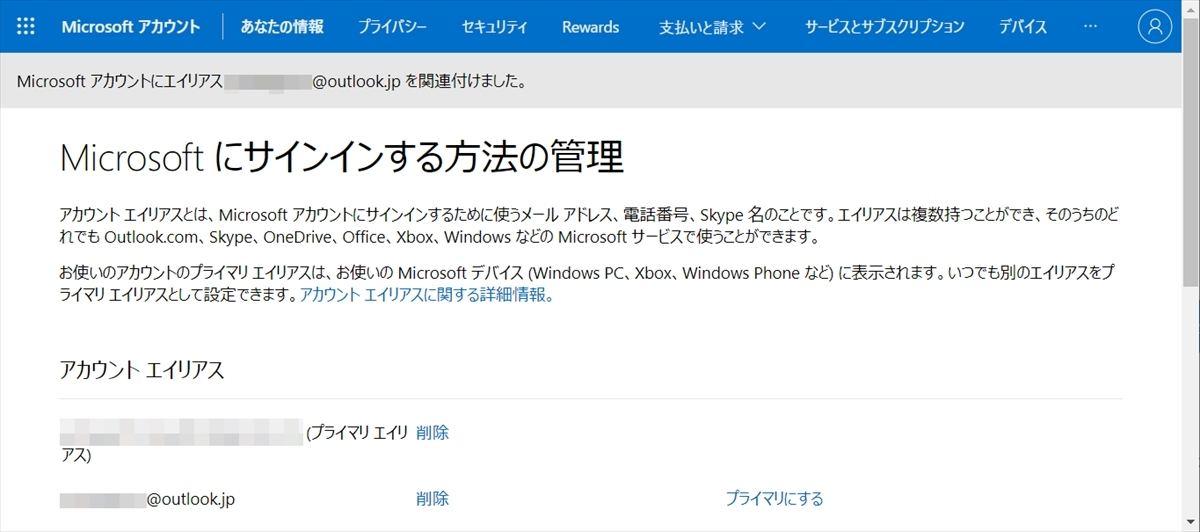Click the Microsoft にサインインする方法の管理 heading

point(342,159)
